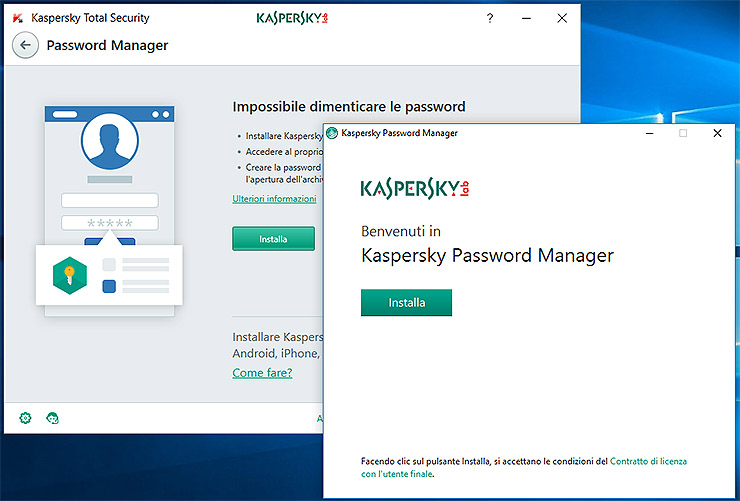The image size is (740, 501).
Task: Open support via the headset icon
Action: pos(53,417)
